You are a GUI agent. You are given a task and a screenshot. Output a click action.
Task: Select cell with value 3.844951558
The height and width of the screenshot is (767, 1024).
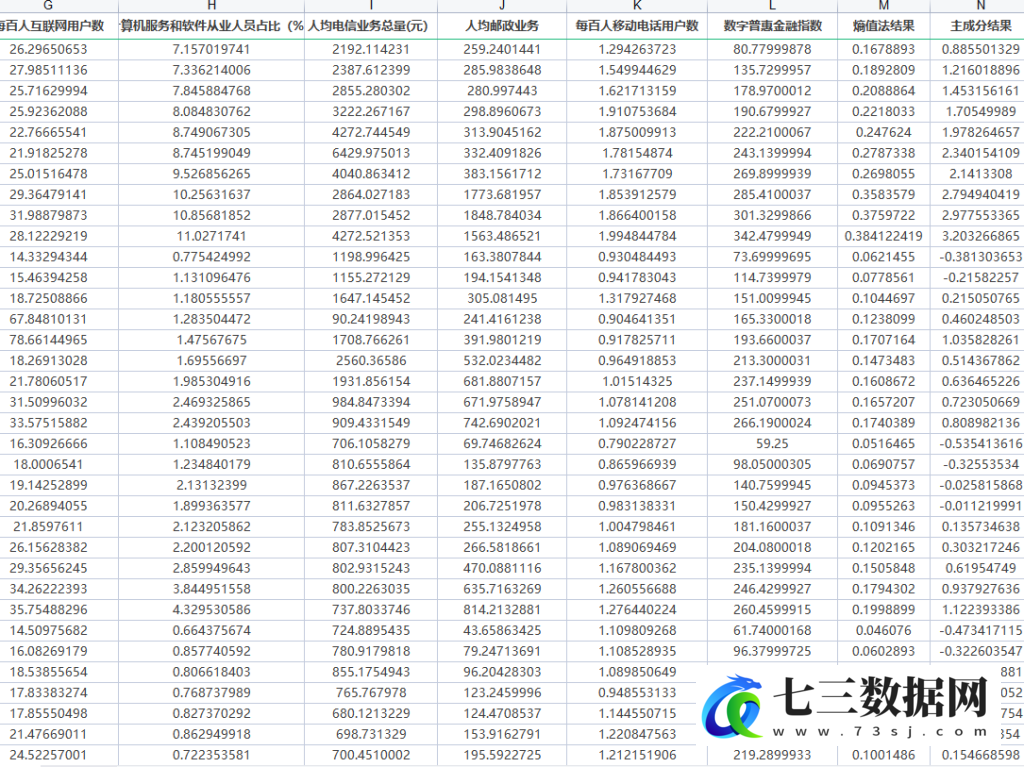coord(212,589)
